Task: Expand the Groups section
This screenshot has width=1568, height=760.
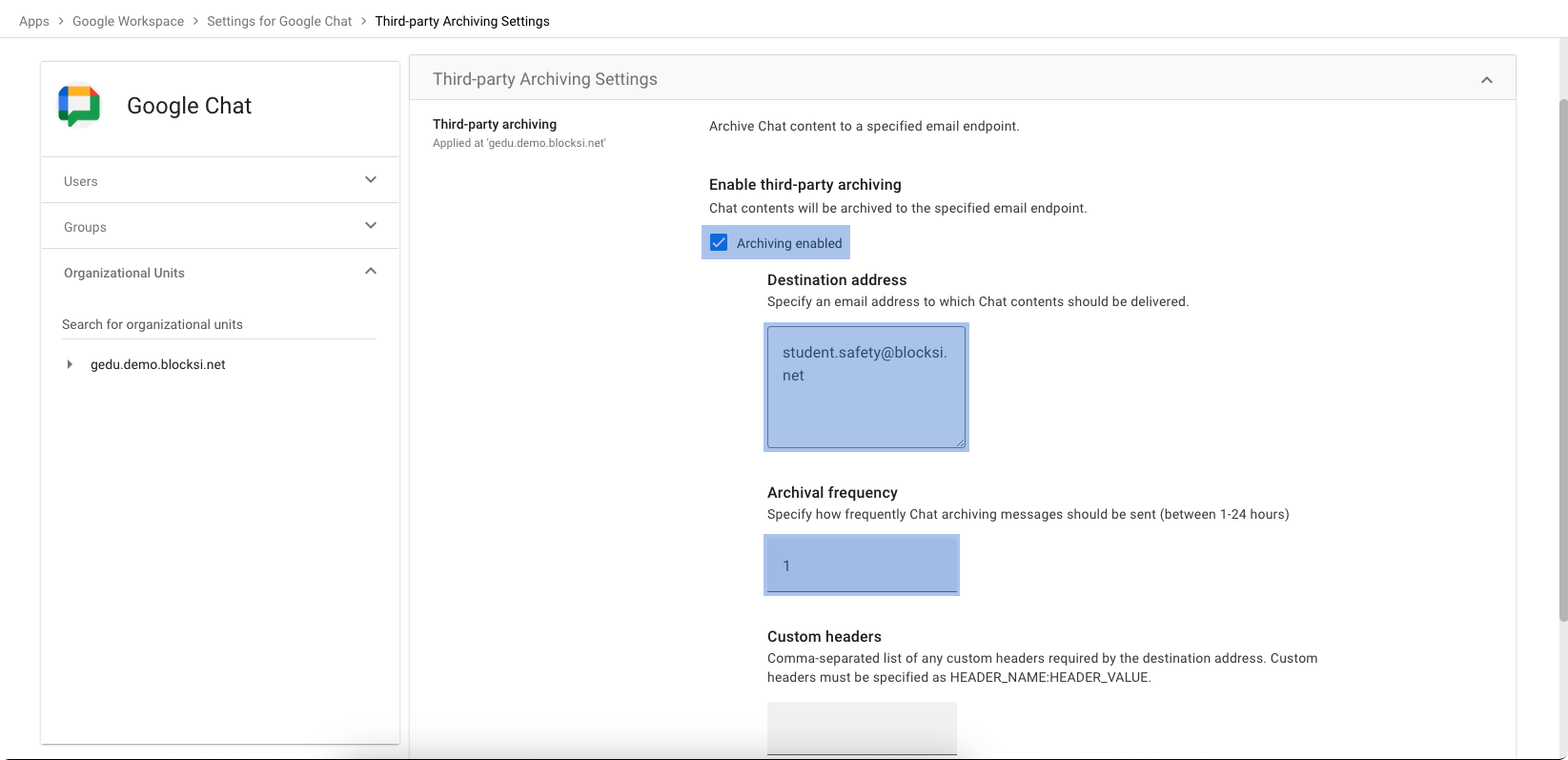Action: pos(371,226)
